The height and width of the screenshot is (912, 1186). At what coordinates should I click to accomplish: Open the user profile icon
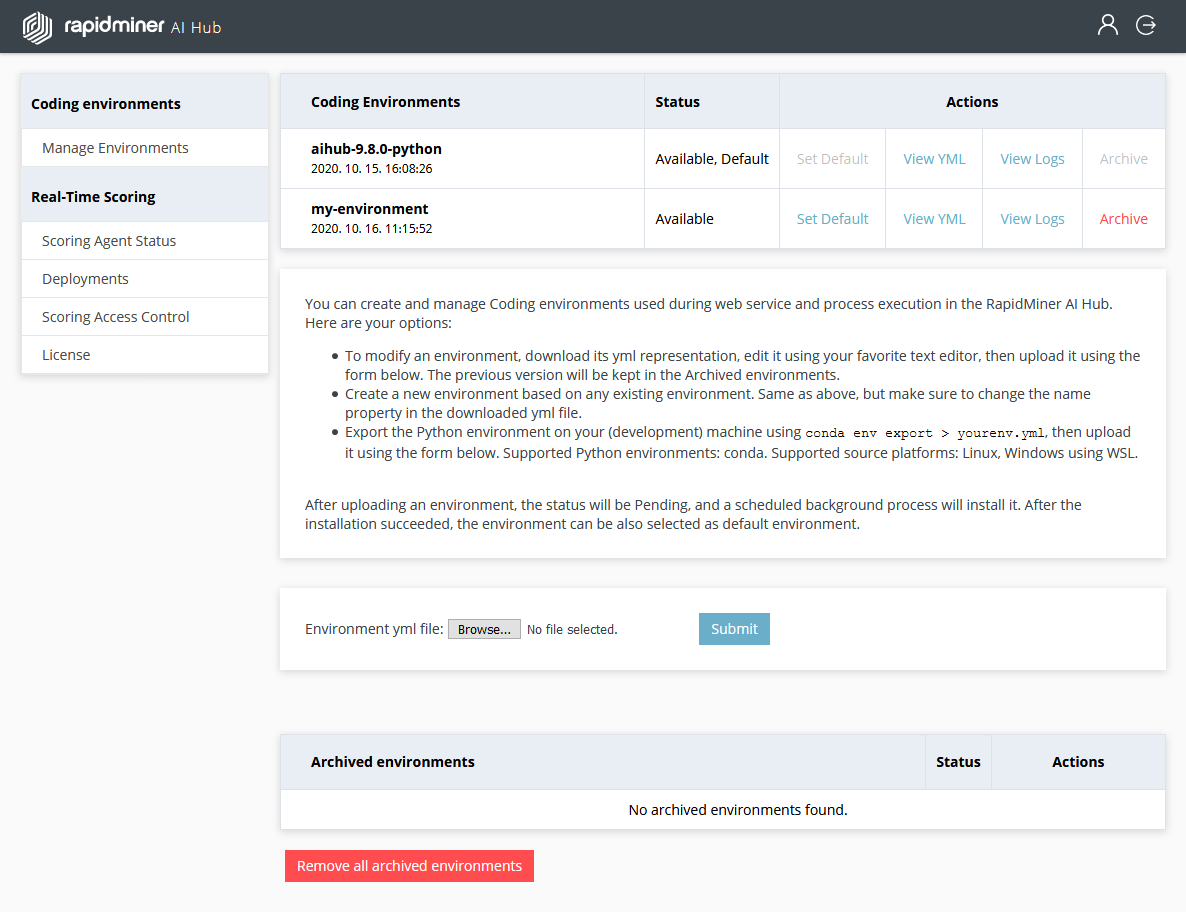1107,25
